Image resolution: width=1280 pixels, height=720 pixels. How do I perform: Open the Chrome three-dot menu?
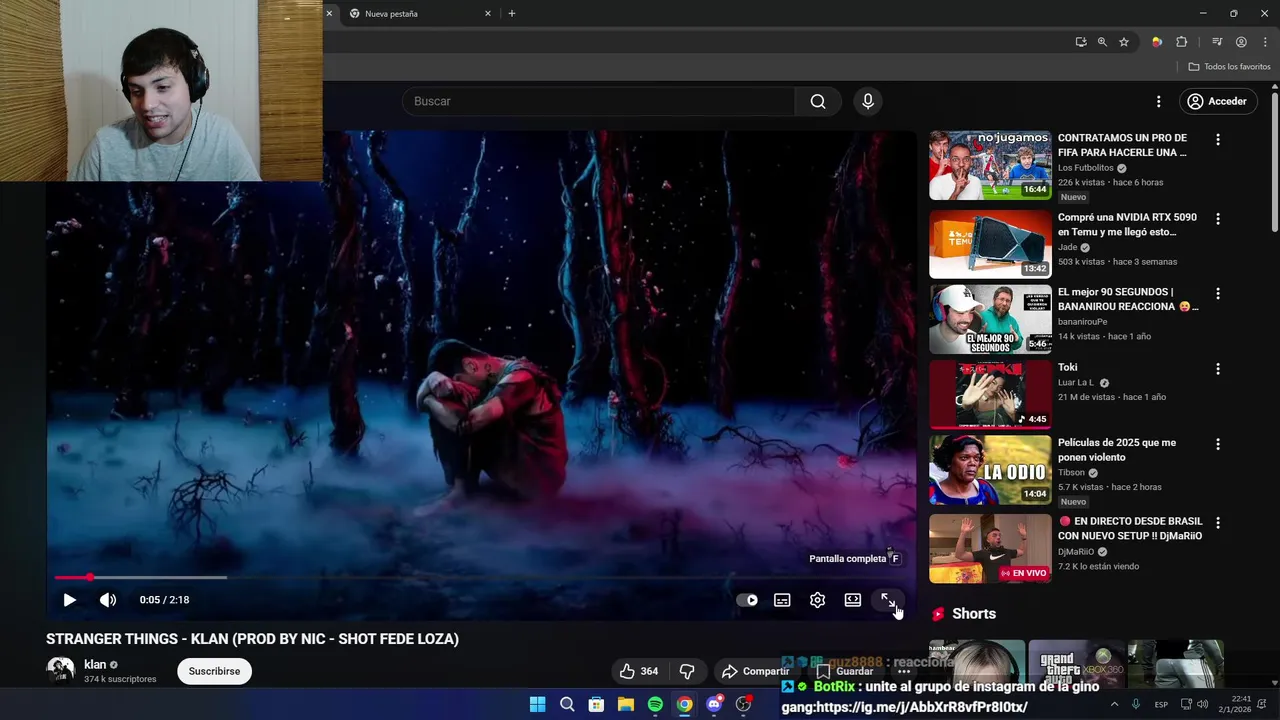1265,42
